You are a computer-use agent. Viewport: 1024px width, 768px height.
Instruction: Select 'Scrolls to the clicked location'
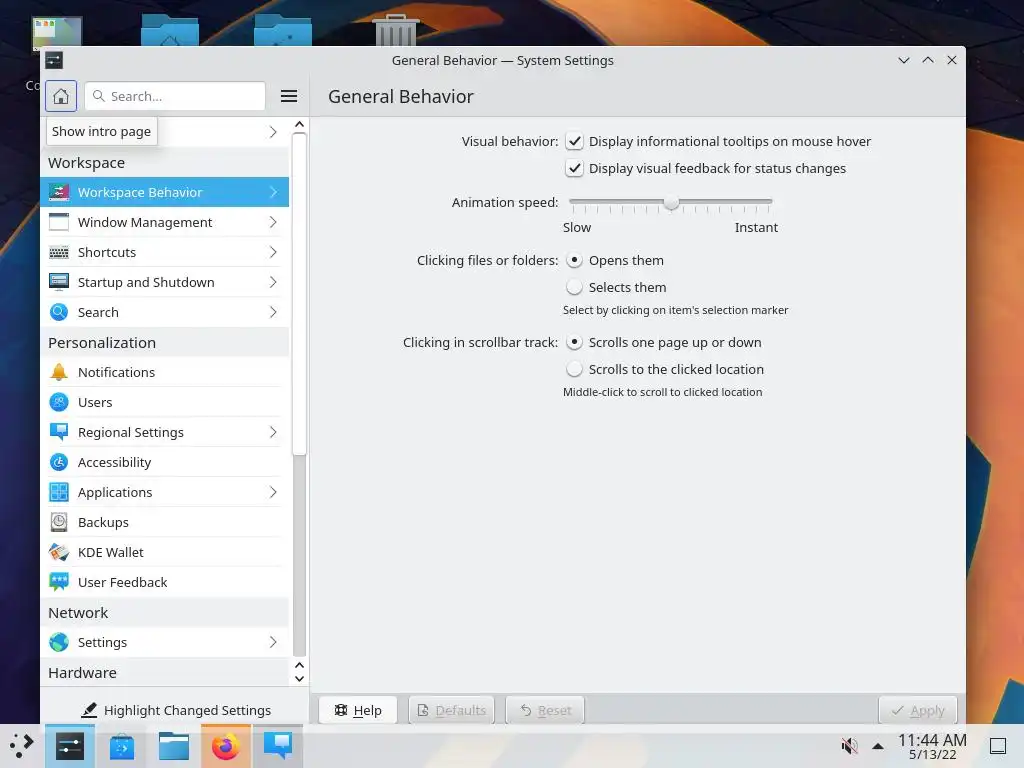pos(574,369)
